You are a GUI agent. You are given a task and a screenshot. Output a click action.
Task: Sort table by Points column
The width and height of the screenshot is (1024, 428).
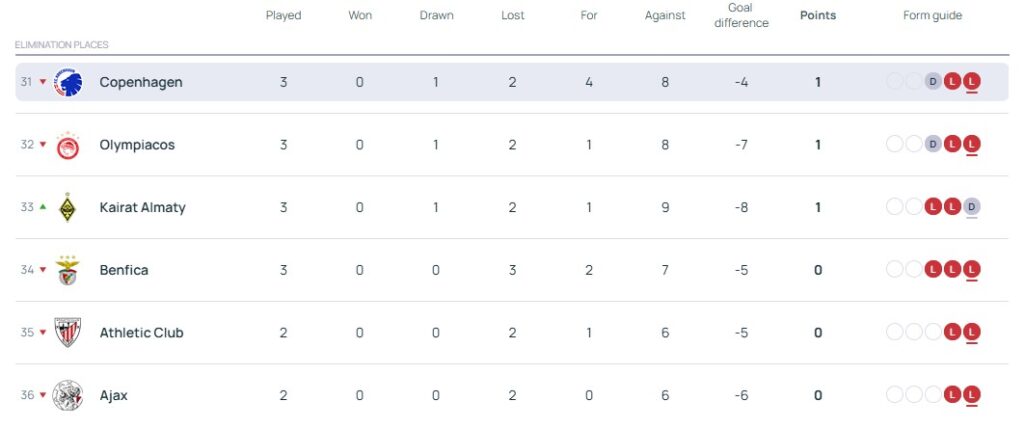point(818,15)
